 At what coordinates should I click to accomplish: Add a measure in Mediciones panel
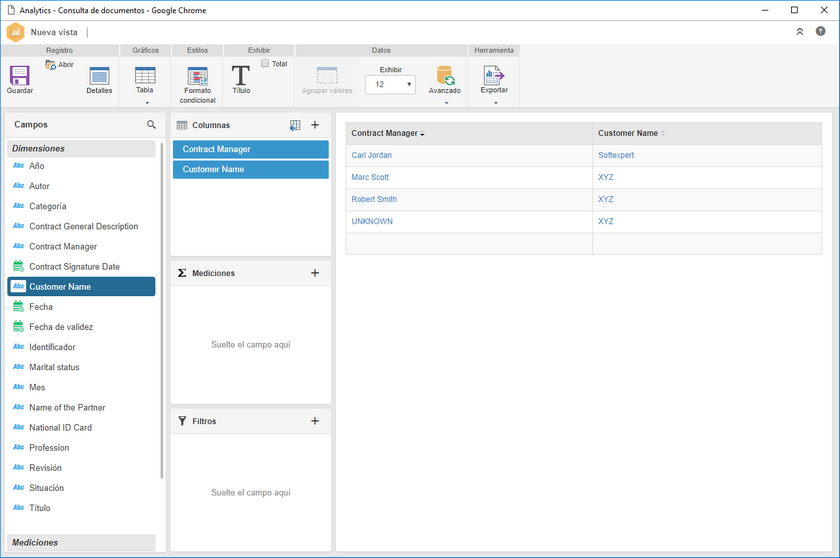(x=315, y=273)
